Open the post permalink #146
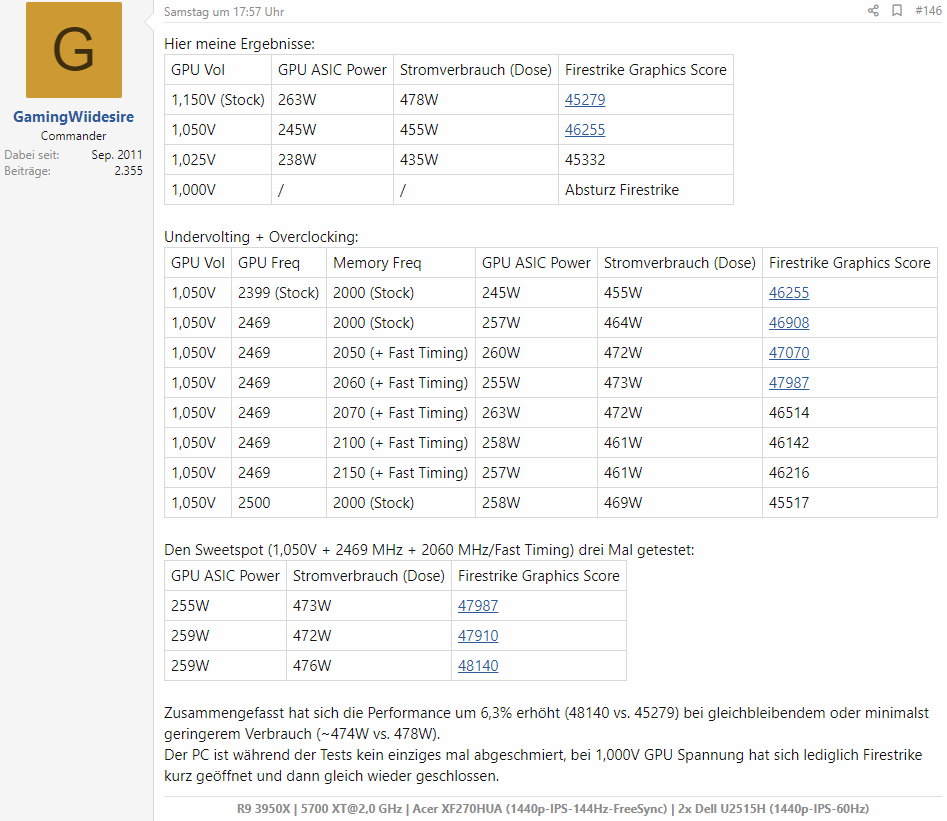Screen dimensions: 947x821 point(928,10)
